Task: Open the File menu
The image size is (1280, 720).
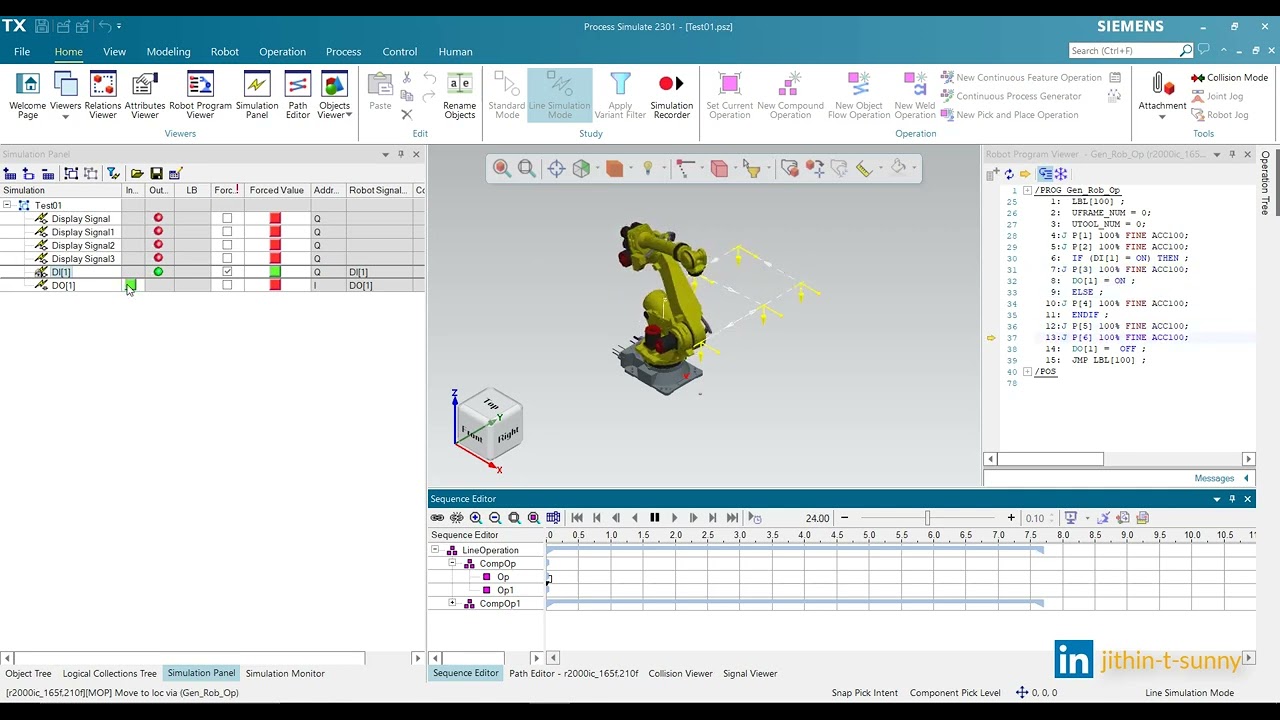Action: pos(22,52)
